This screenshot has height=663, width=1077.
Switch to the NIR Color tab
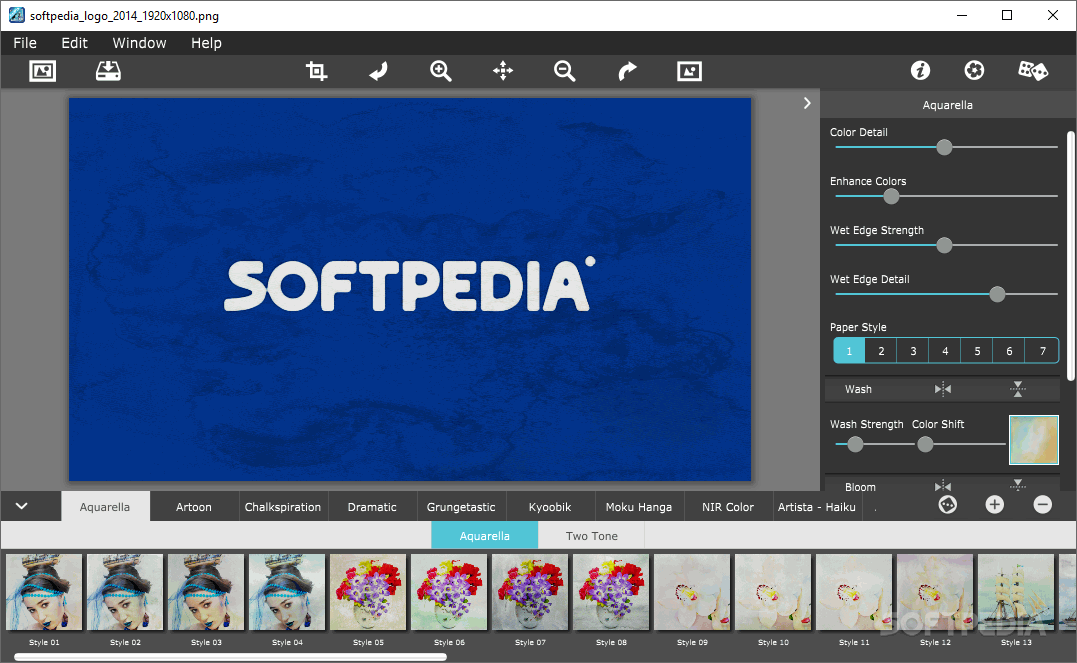728,507
